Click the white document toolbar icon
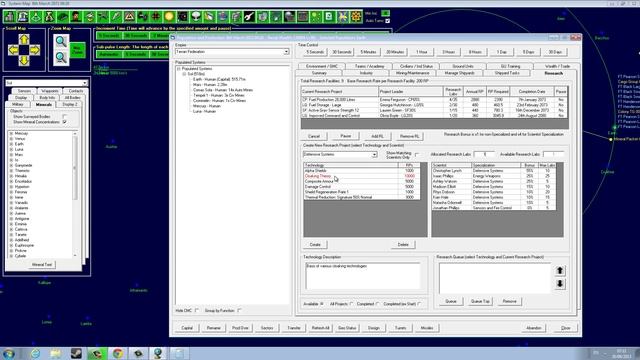Viewport: 640px width, 360px height. [329, 17]
